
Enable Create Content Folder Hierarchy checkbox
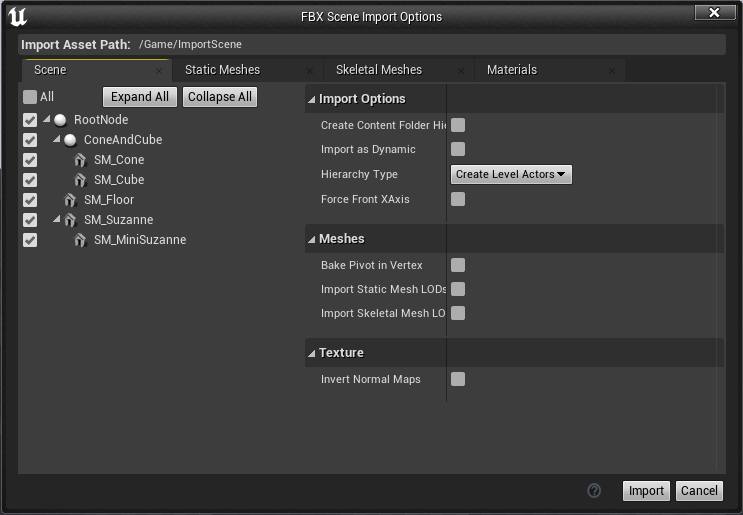[458, 125]
